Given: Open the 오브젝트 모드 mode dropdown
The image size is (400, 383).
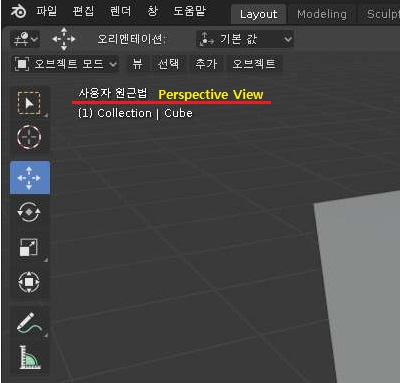Looking at the screenshot, I should 65,64.
